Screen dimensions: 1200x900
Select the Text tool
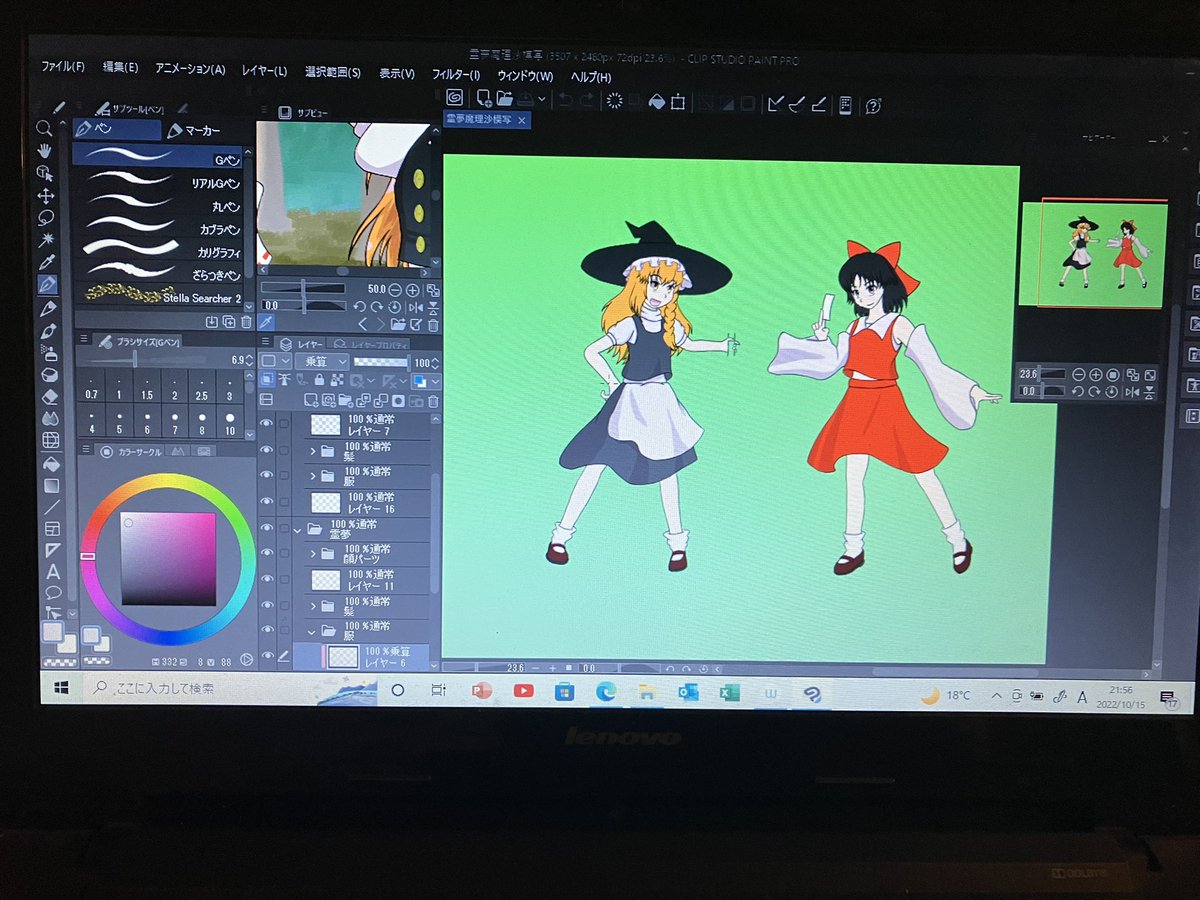[x=52, y=571]
